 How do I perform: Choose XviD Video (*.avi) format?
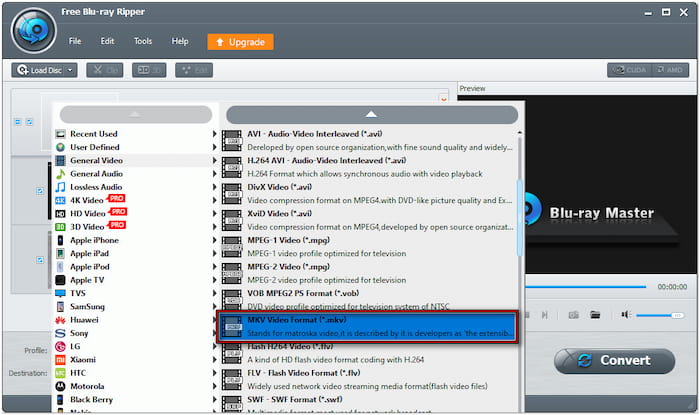pyautogui.click(x=369, y=220)
